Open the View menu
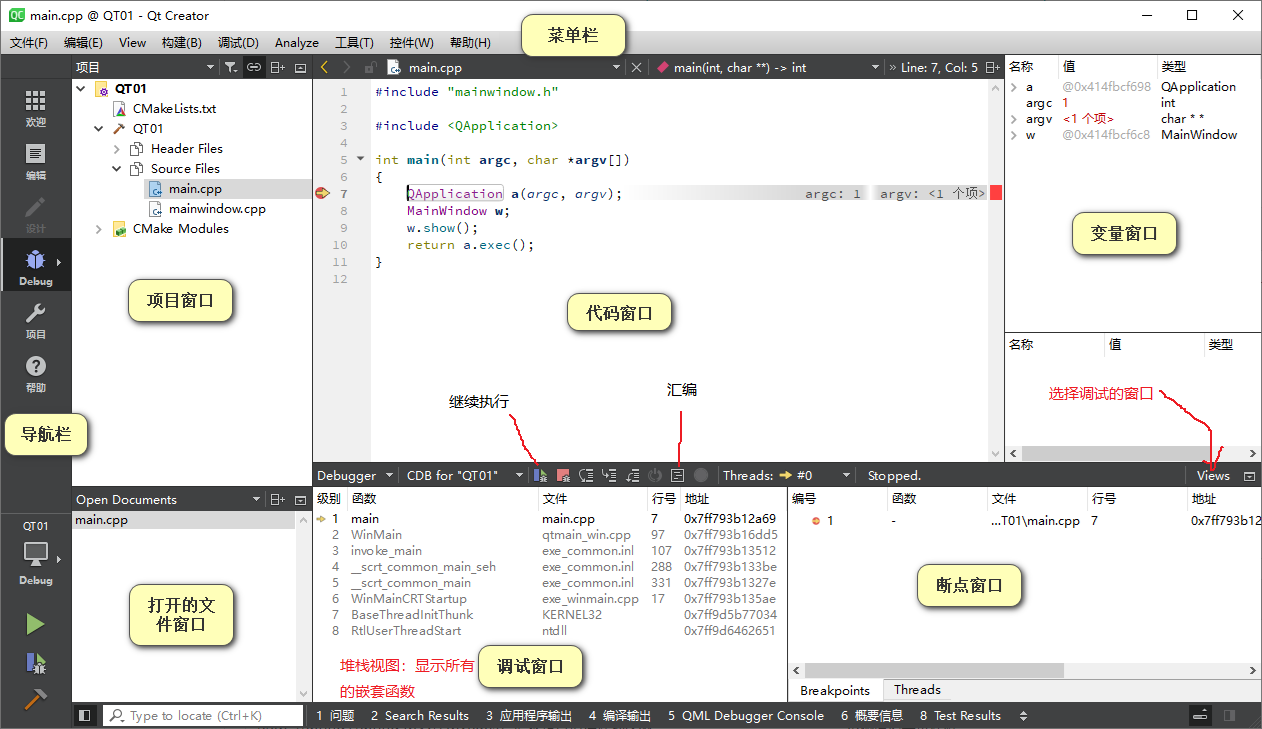Screen dimensions: 1262x729 pyautogui.click(x=132, y=43)
